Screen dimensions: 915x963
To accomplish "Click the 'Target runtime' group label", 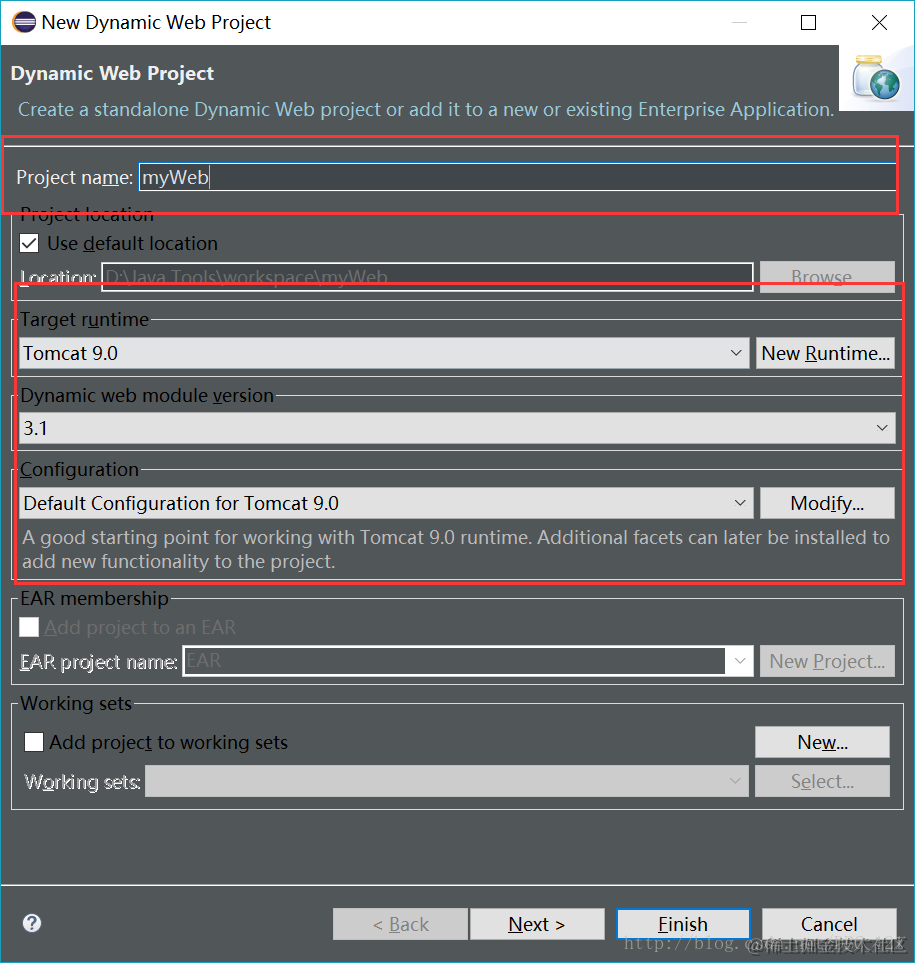I will pyautogui.click(x=85, y=319).
